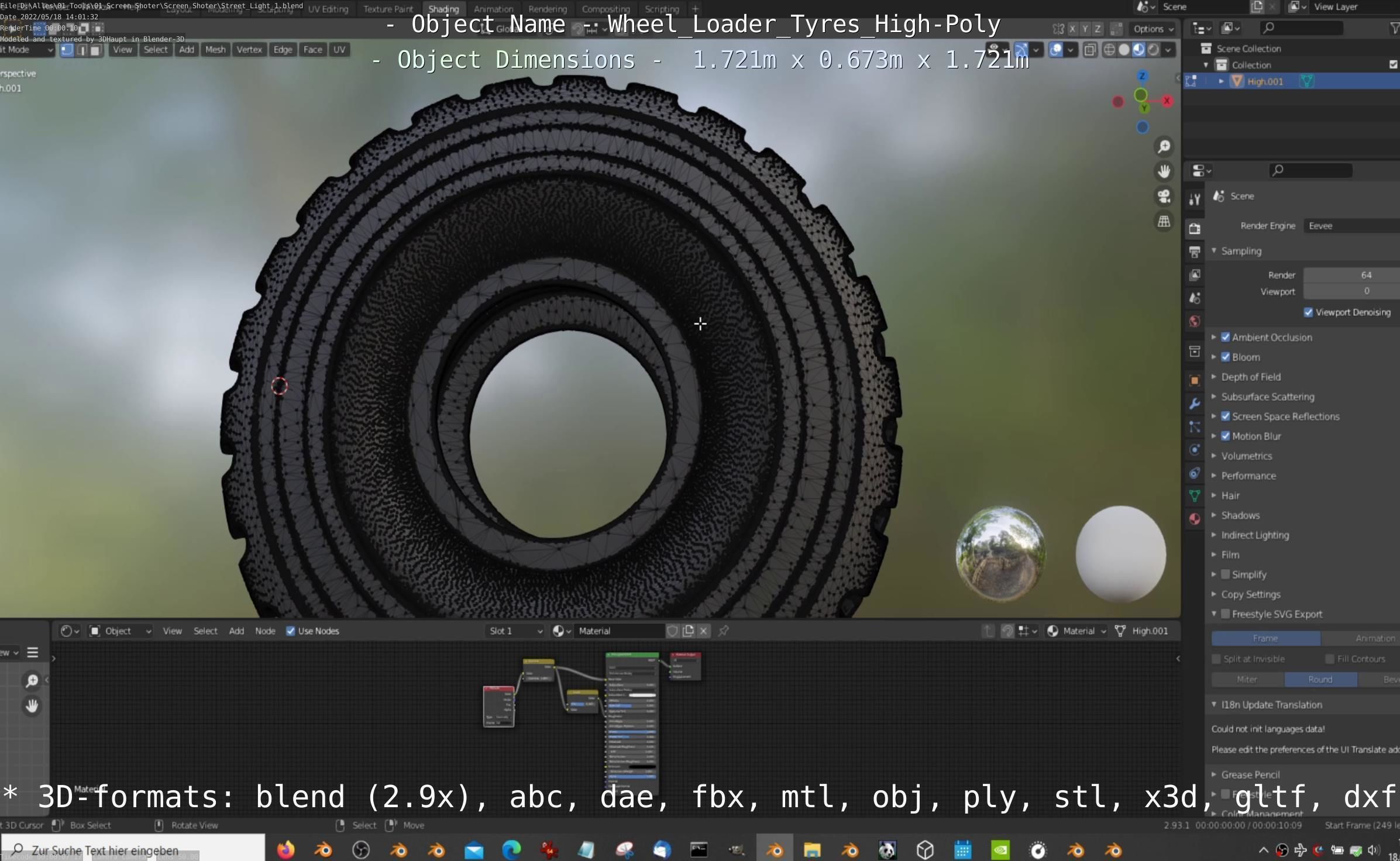
Task: Open the Modifier properties wrench tab
Action: click(x=1195, y=404)
